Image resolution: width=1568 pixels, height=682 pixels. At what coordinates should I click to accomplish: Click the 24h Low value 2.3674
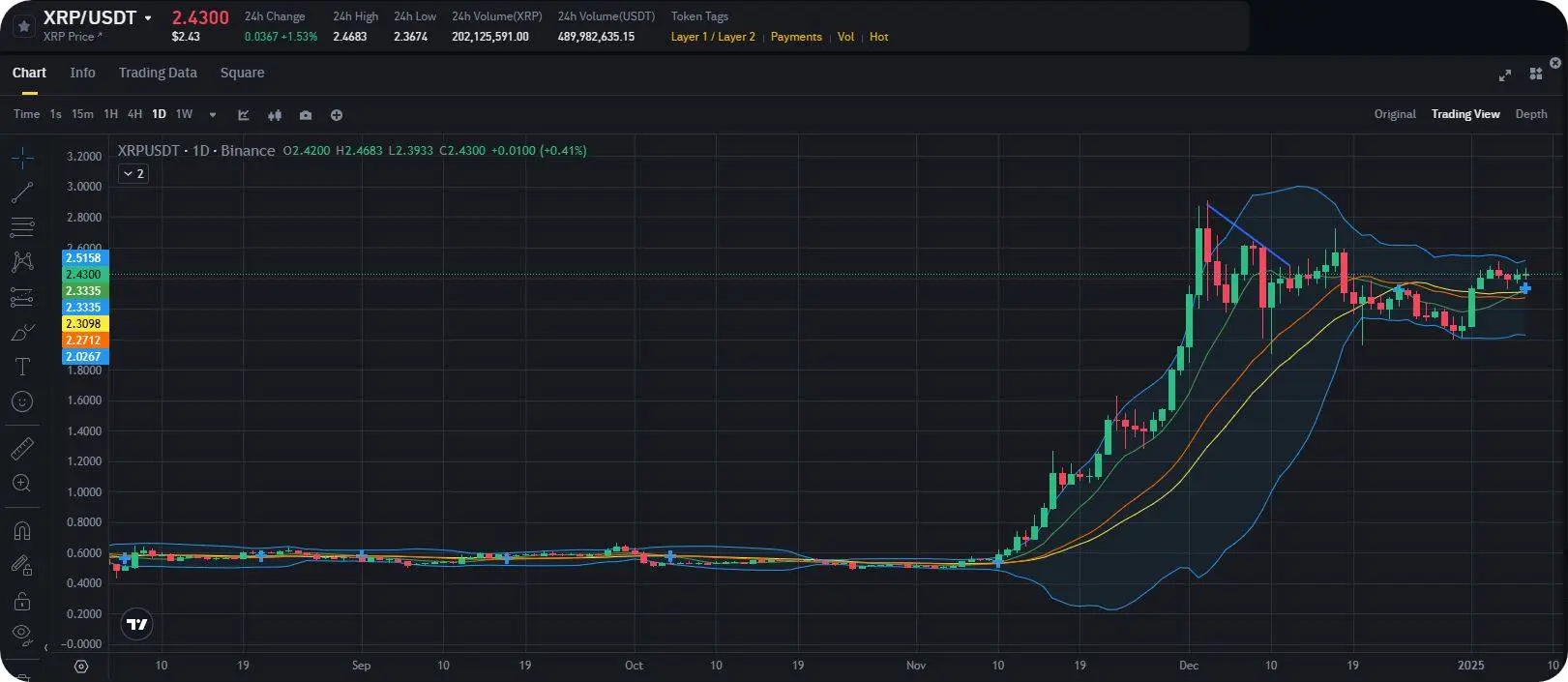click(410, 37)
